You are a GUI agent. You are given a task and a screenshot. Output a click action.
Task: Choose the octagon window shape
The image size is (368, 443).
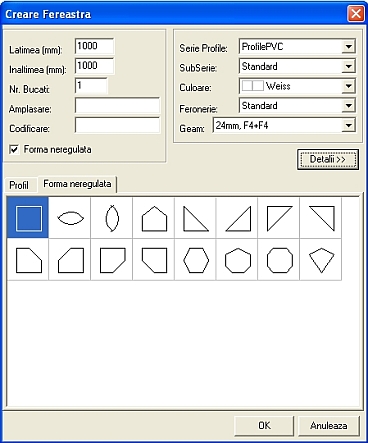click(279, 260)
